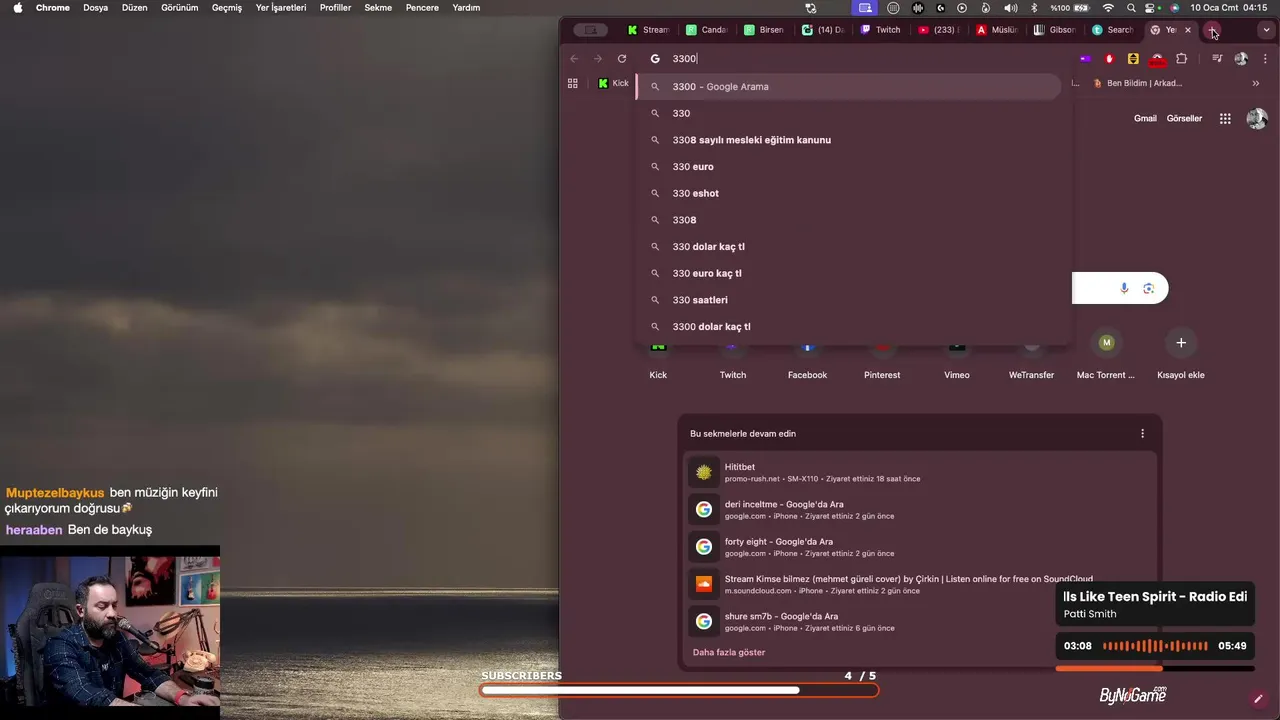Screen dimensions: 1280x720
Task: Switch to the Search tab
Action: 1111,30
